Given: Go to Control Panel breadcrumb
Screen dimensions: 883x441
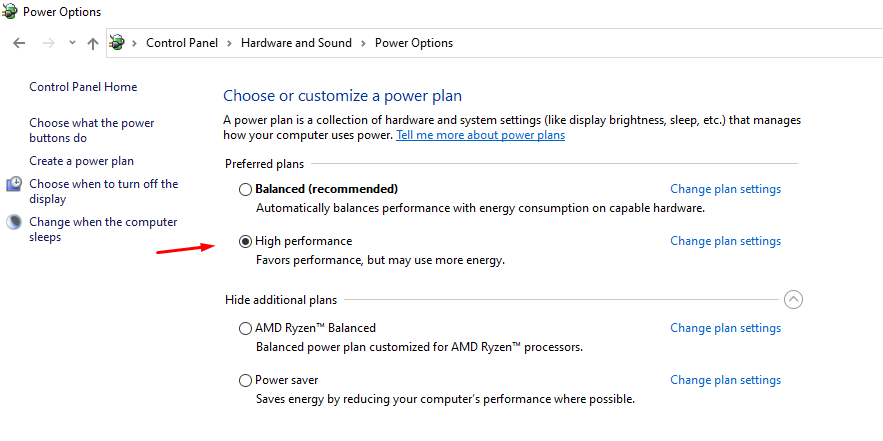Looking at the screenshot, I should (182, 43).
